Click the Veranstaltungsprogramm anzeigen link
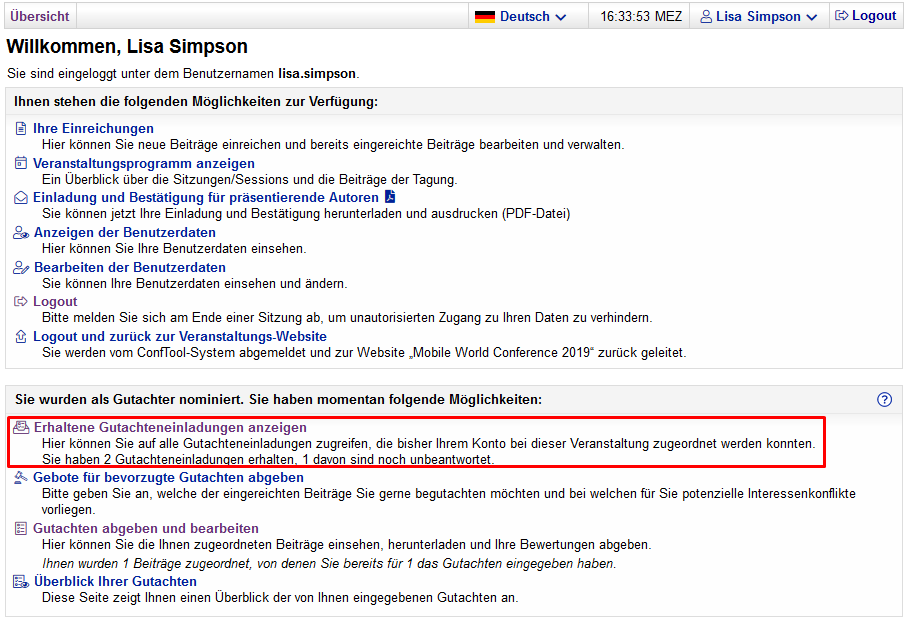This screenshot has width=910, height=620. coord(144,163)
